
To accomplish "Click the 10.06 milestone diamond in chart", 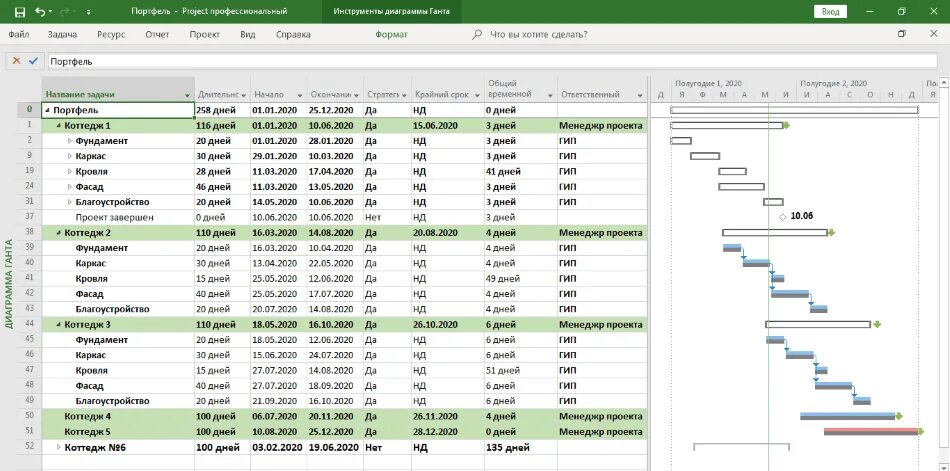I will pyautogui.click(x=782, y=216).
